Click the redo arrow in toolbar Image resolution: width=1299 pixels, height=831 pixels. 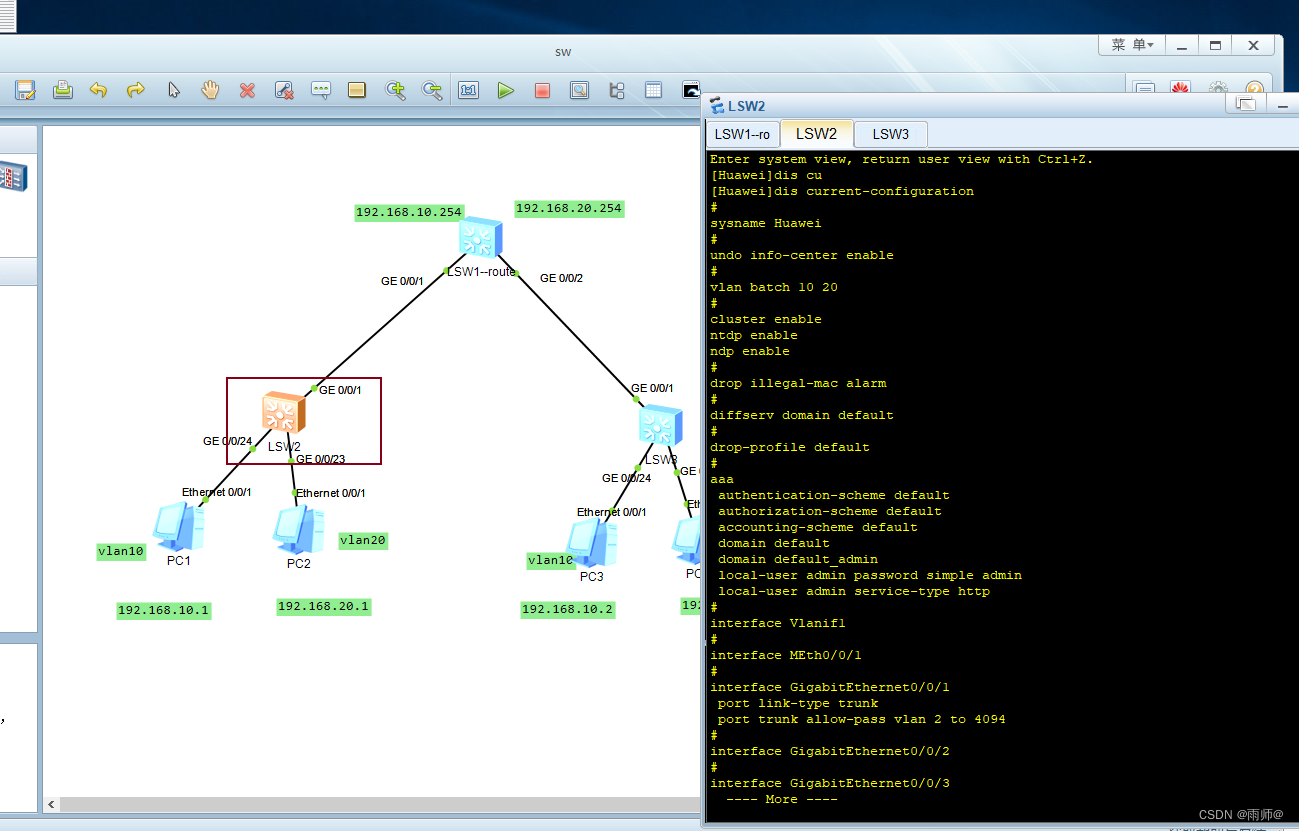click(135, 90)
